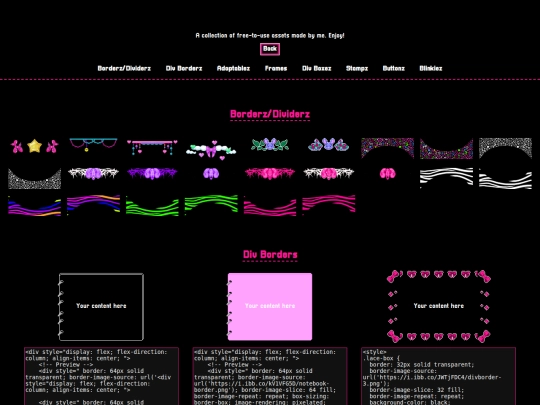Choose the bow with clouds and hearts divider
The image size is (540, 405).
(x=211, y=150)
